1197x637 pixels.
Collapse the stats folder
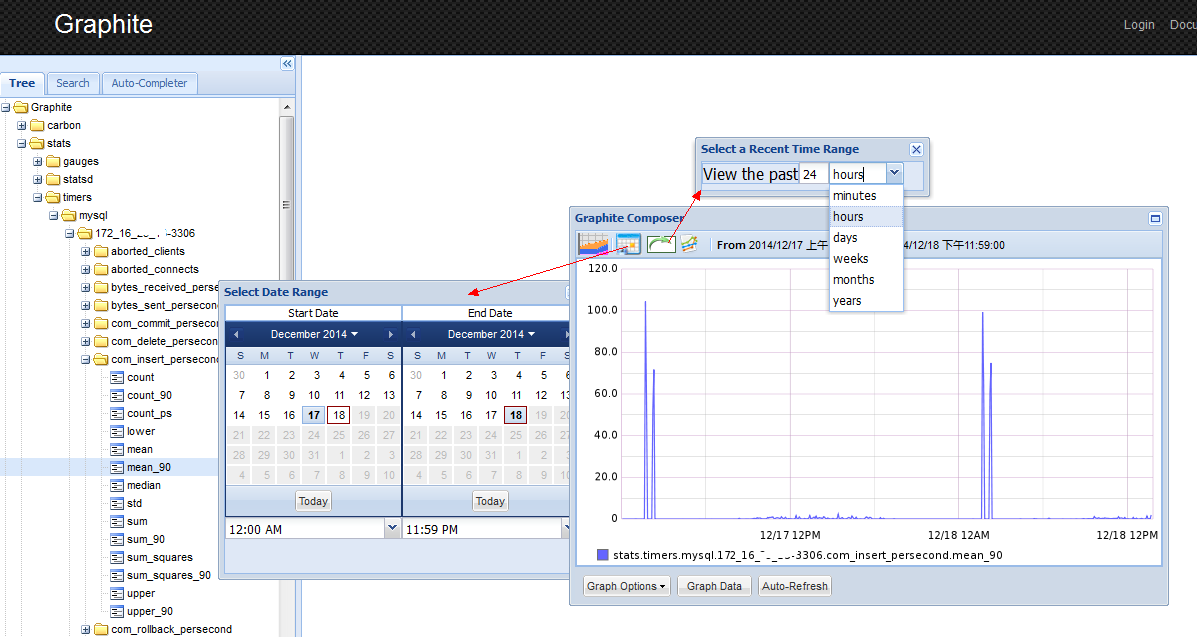(x=21, y=144)
